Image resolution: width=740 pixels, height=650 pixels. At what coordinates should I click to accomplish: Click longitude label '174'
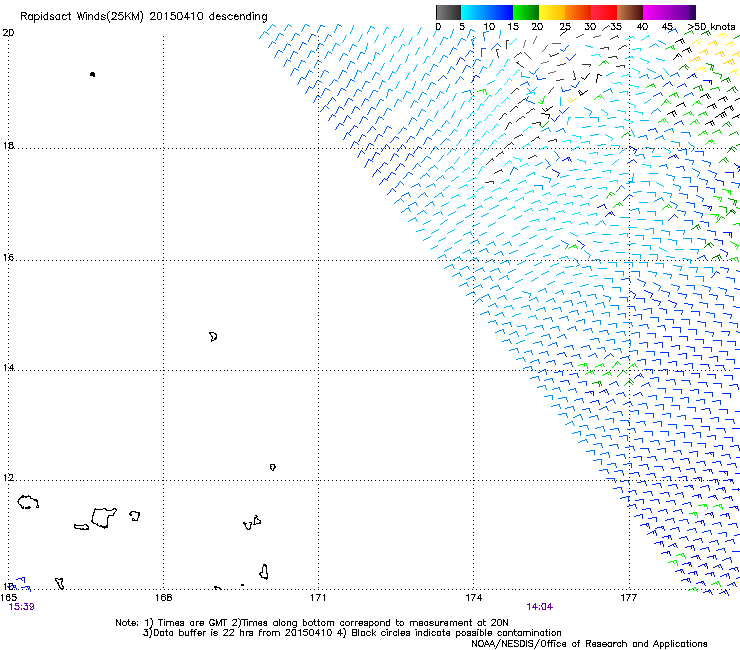(x=473, y=598)
